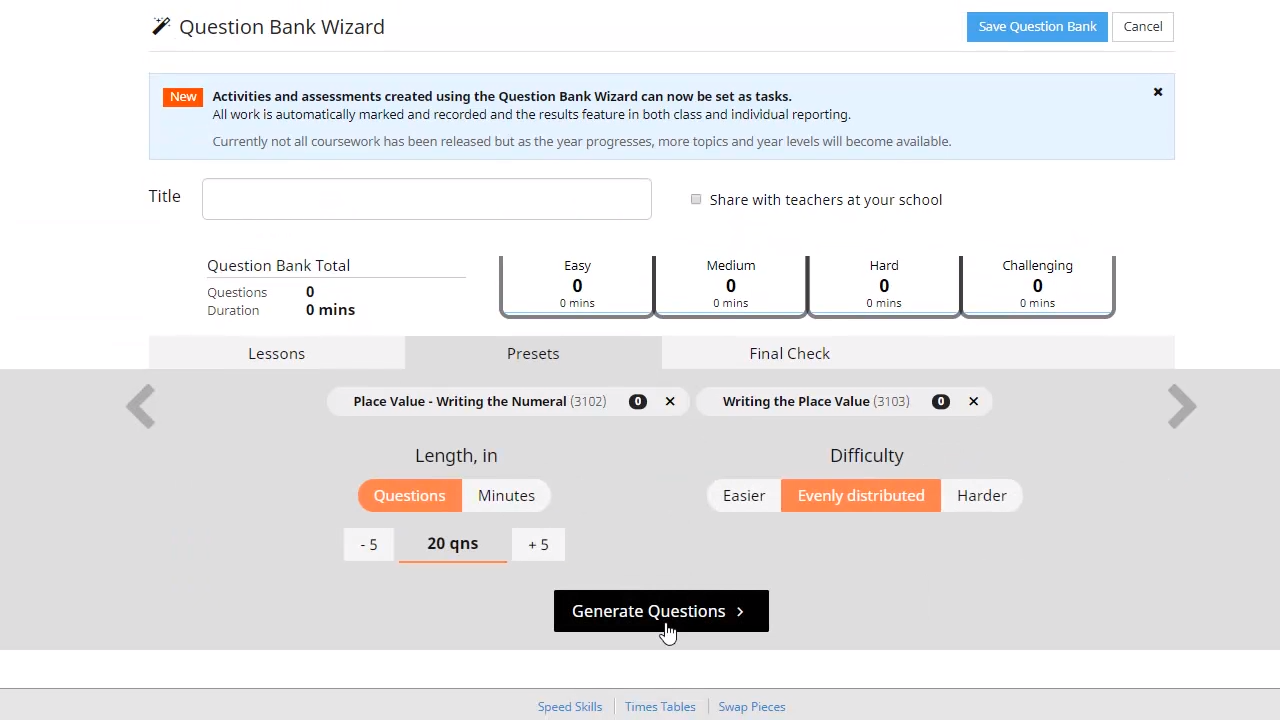Click the magic wand wizard icon

161,26
